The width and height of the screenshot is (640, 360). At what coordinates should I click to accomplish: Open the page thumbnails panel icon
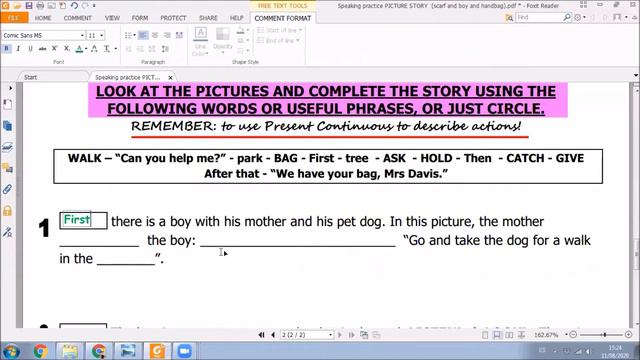click(x=8, y=105)
